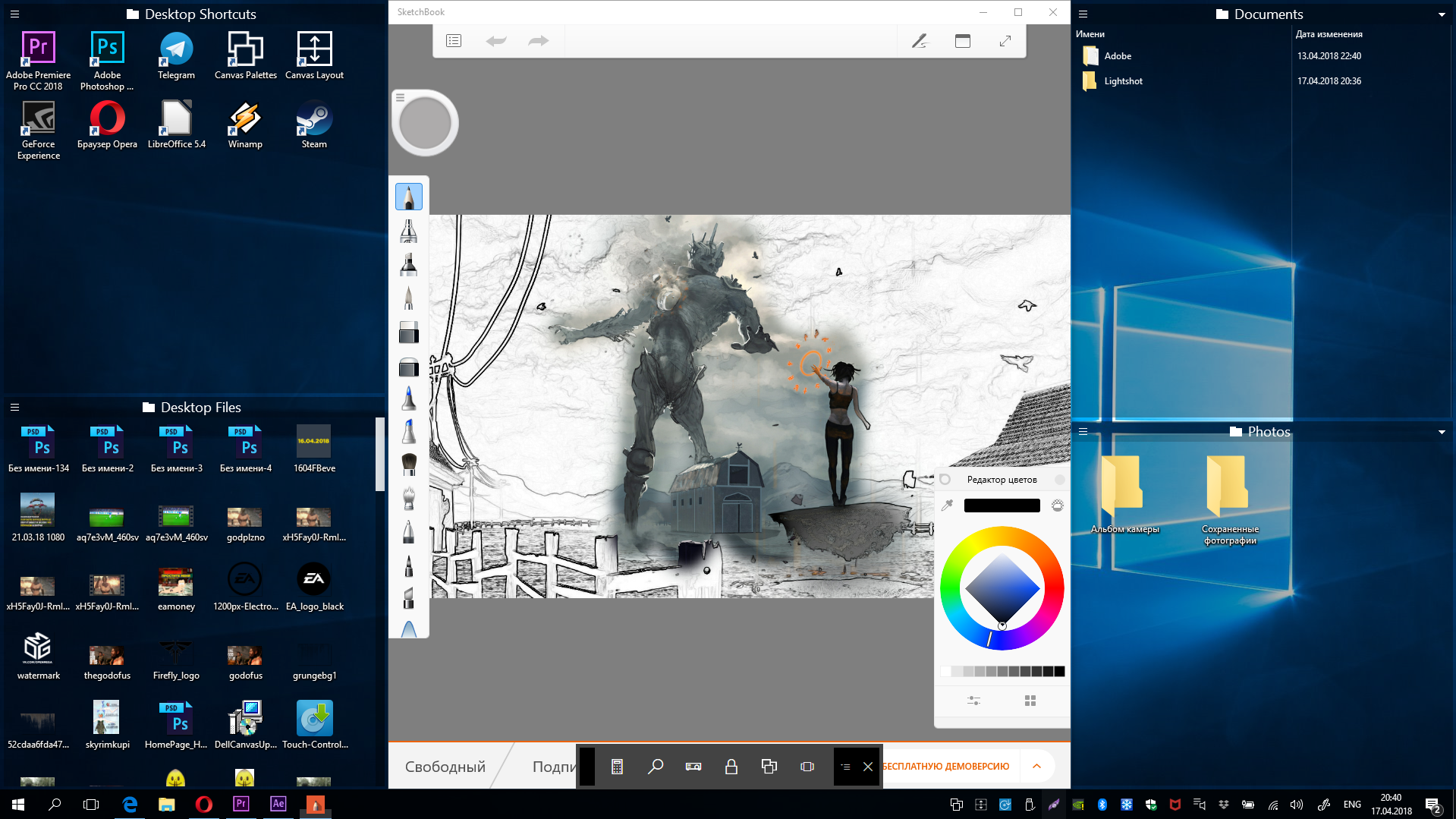Select the round paintbrush tool in brush palette
This screenshot has width=1456, height=819.
tap(409, 464)
